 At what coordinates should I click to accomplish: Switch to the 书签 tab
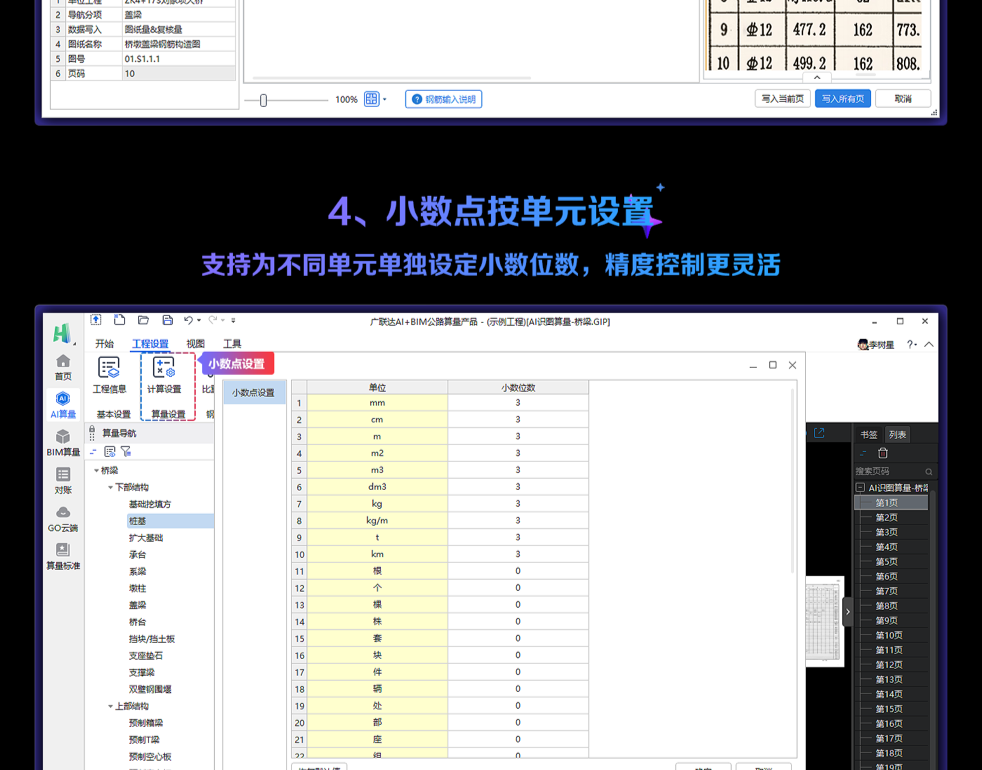pos(869,434)
